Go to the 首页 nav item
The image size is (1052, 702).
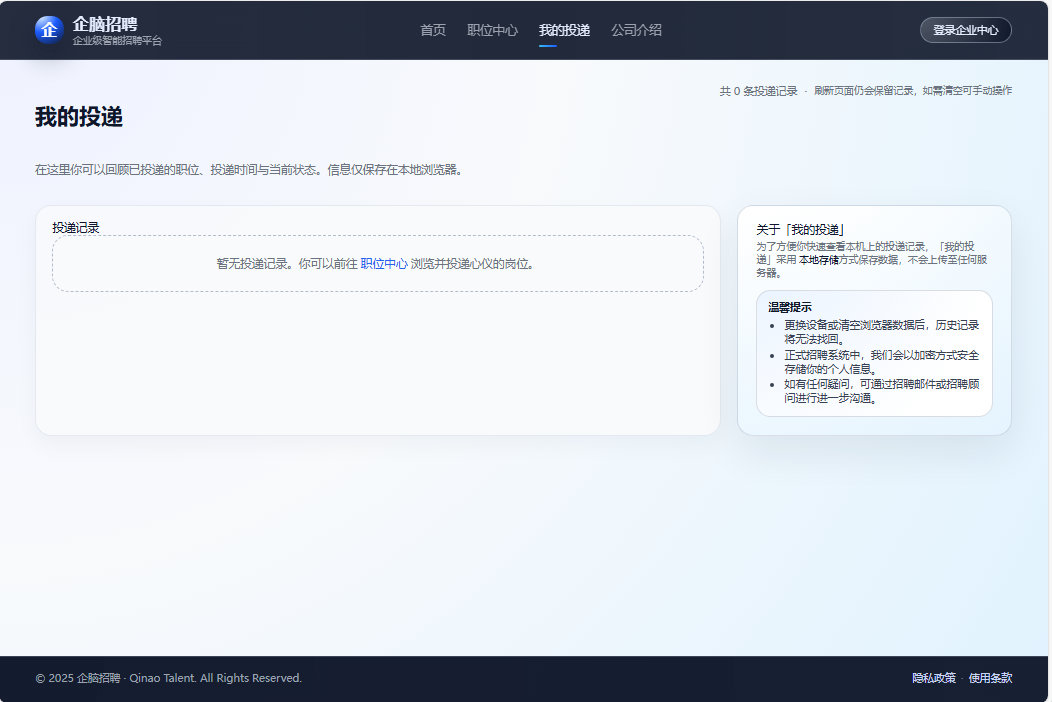[x=433, y=30]
